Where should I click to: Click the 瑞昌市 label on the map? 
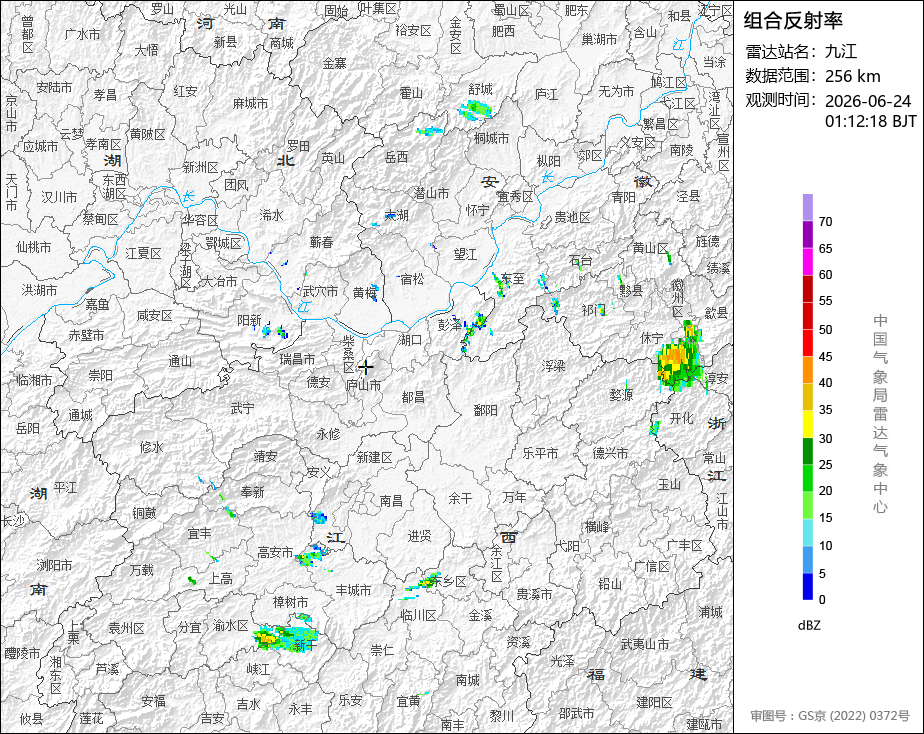point(297,359)
